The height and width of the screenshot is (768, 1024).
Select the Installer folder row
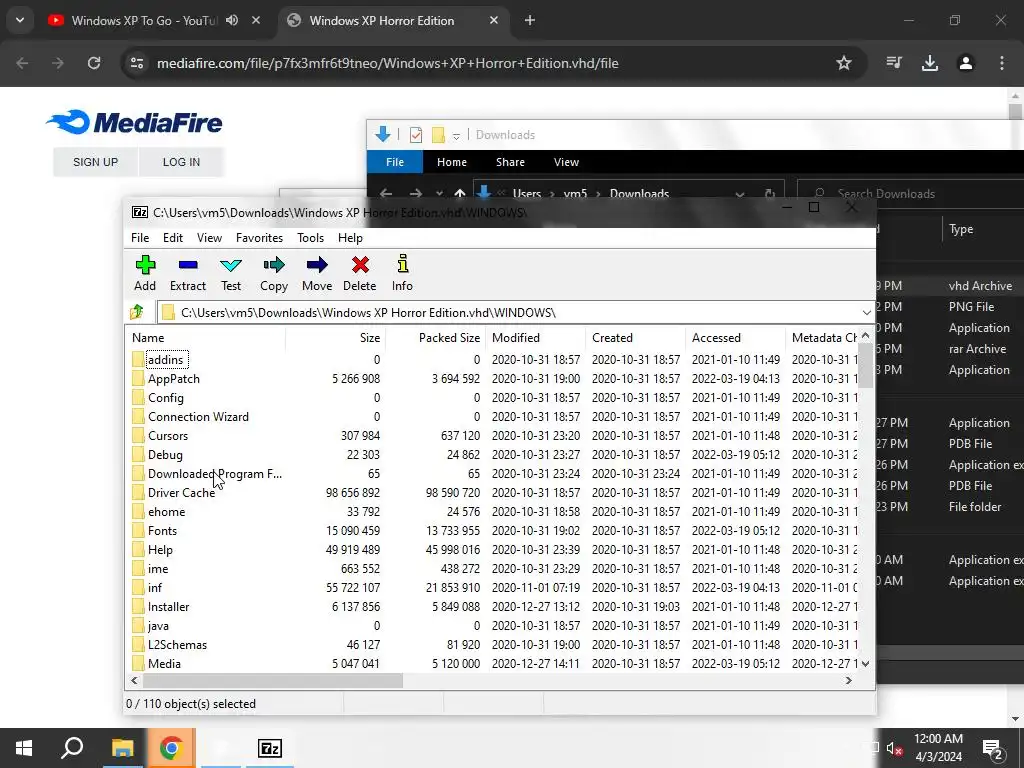point(493,607)
